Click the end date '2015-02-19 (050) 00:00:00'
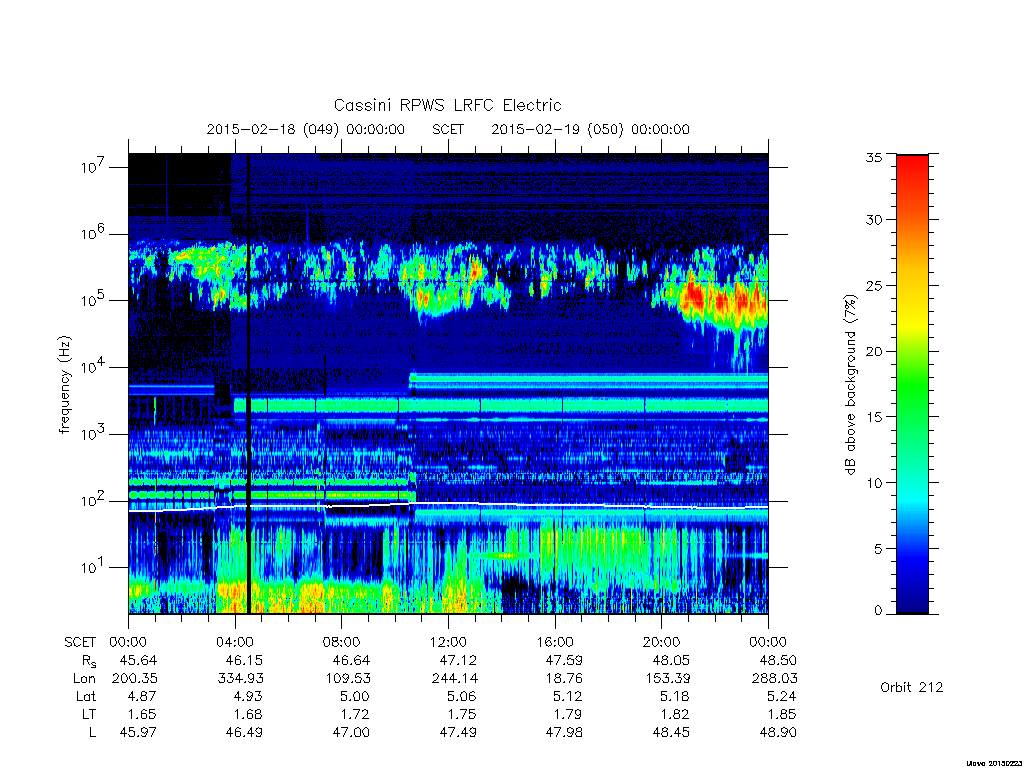 click(x=590, y=129)
